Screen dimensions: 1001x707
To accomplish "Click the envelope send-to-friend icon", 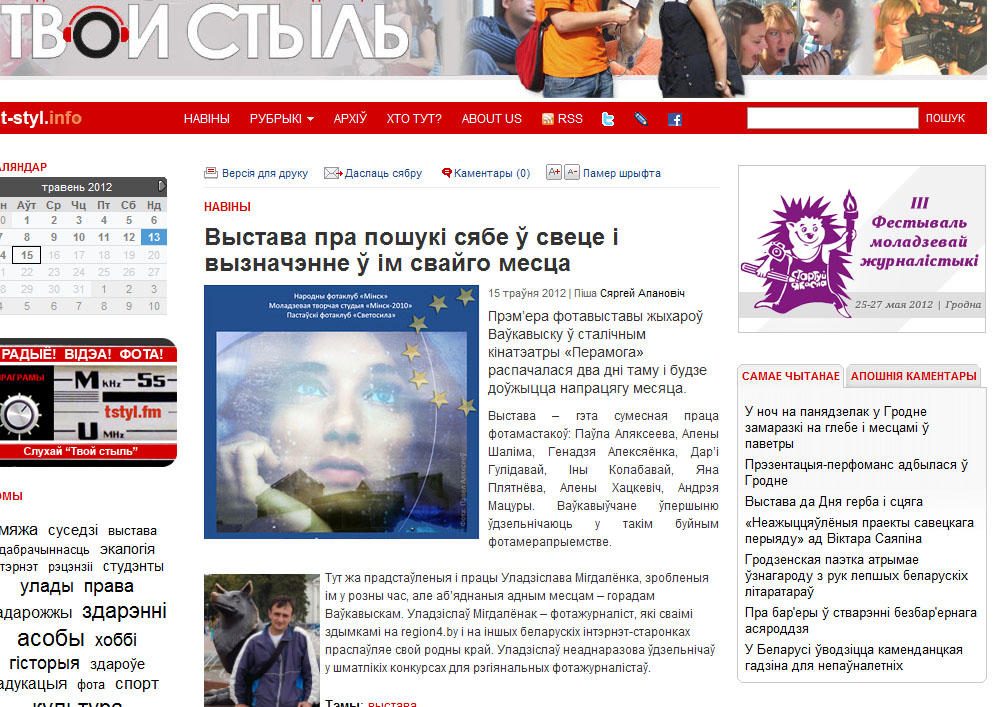I will [x=332, y=173].
